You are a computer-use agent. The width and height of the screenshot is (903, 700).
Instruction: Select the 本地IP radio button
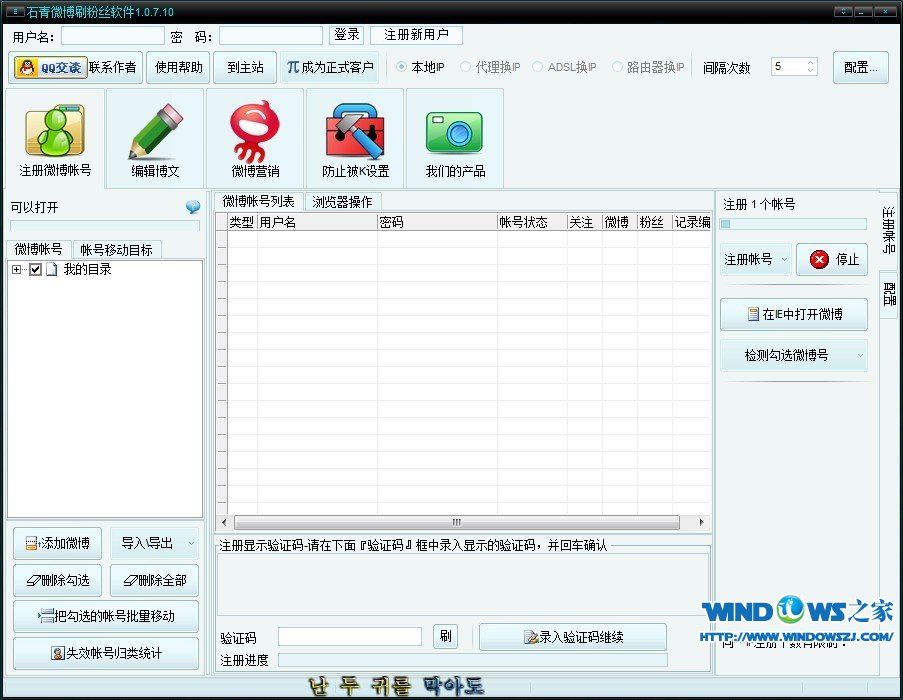pyautogui.click(x=402, y=67)
